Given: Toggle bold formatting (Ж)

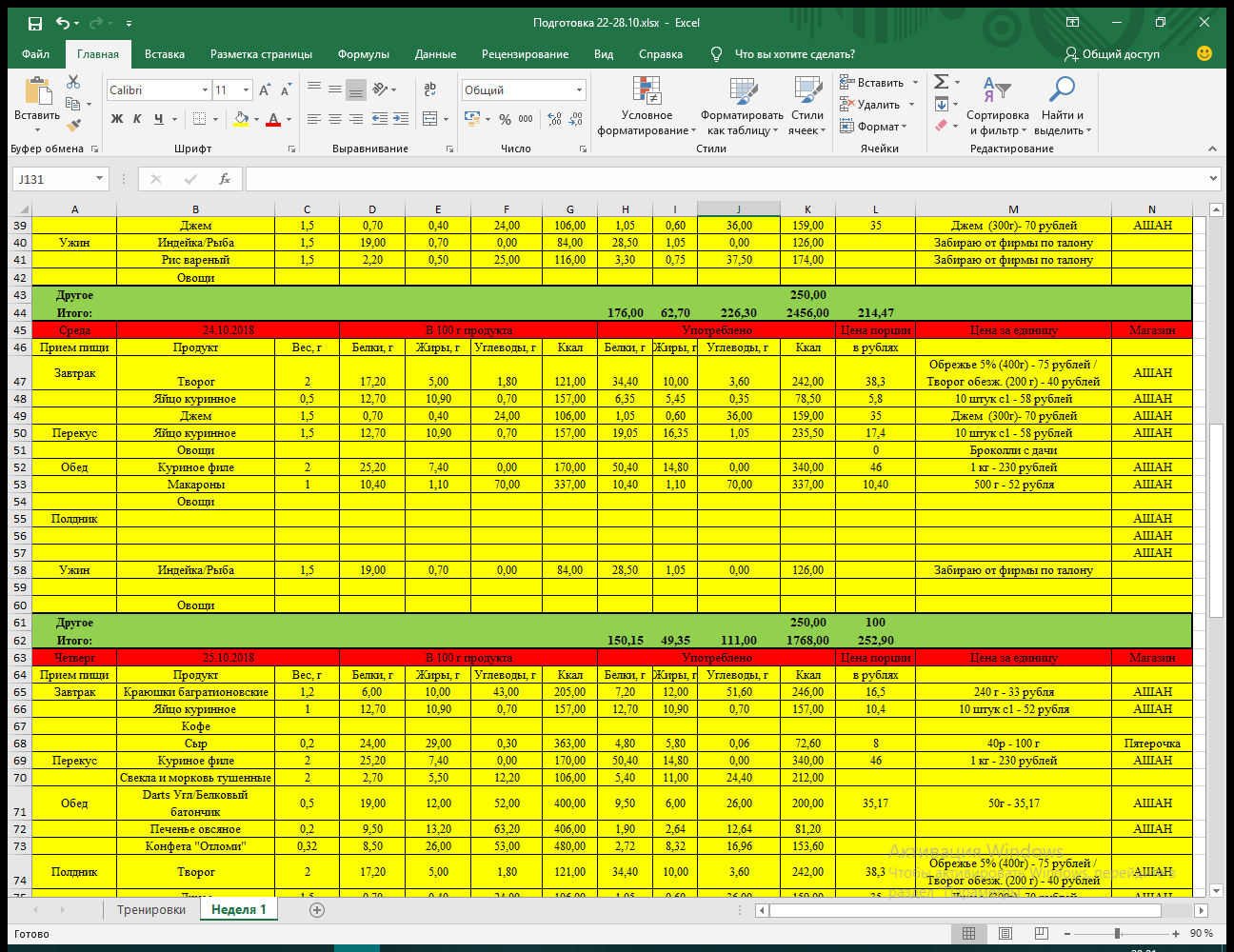Looking at the screenshot, I should point(117,119).
